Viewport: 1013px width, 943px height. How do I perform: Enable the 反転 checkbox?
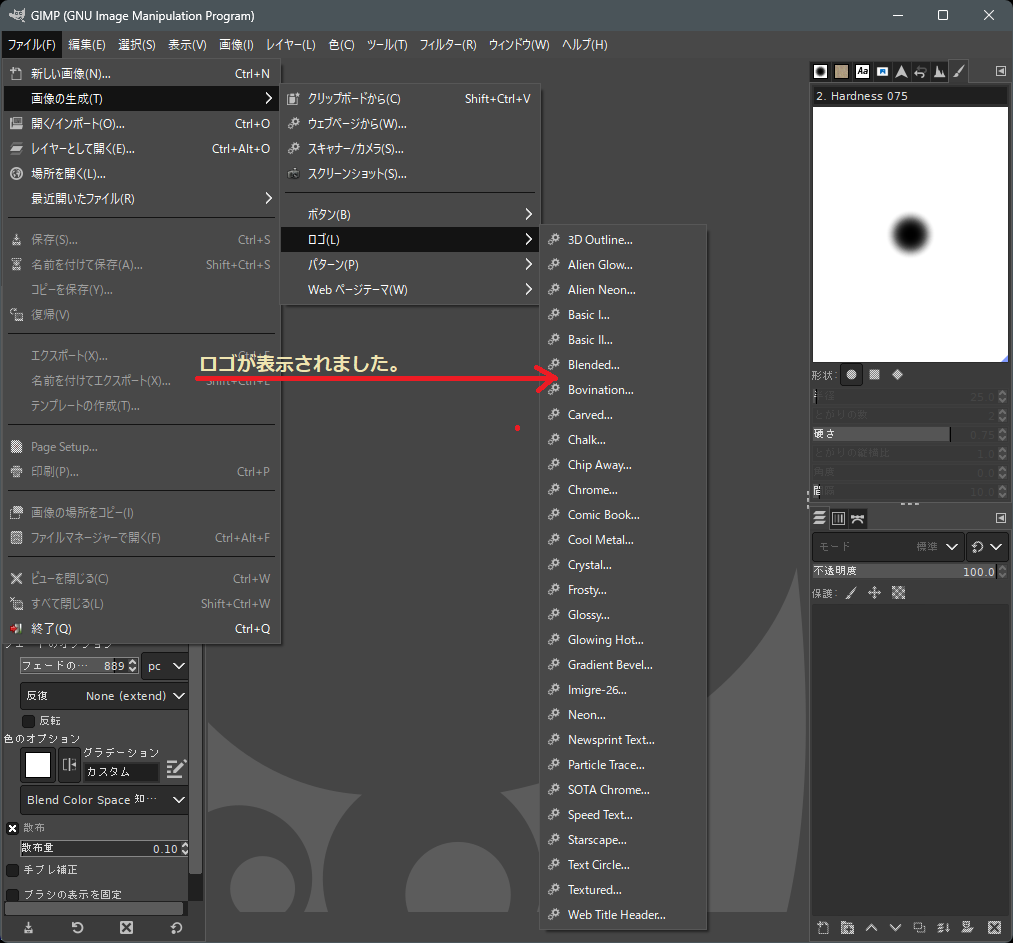[28, 721]
